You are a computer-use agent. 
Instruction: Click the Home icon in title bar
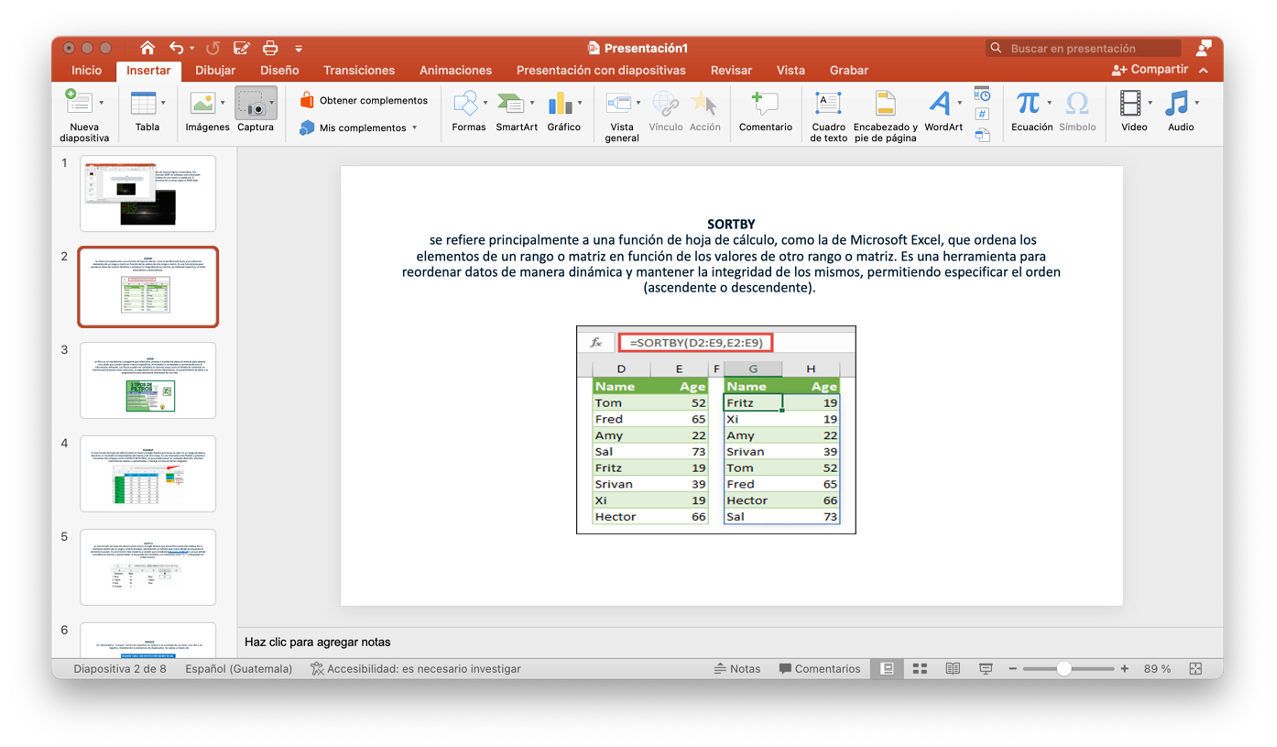click(147, 48)
